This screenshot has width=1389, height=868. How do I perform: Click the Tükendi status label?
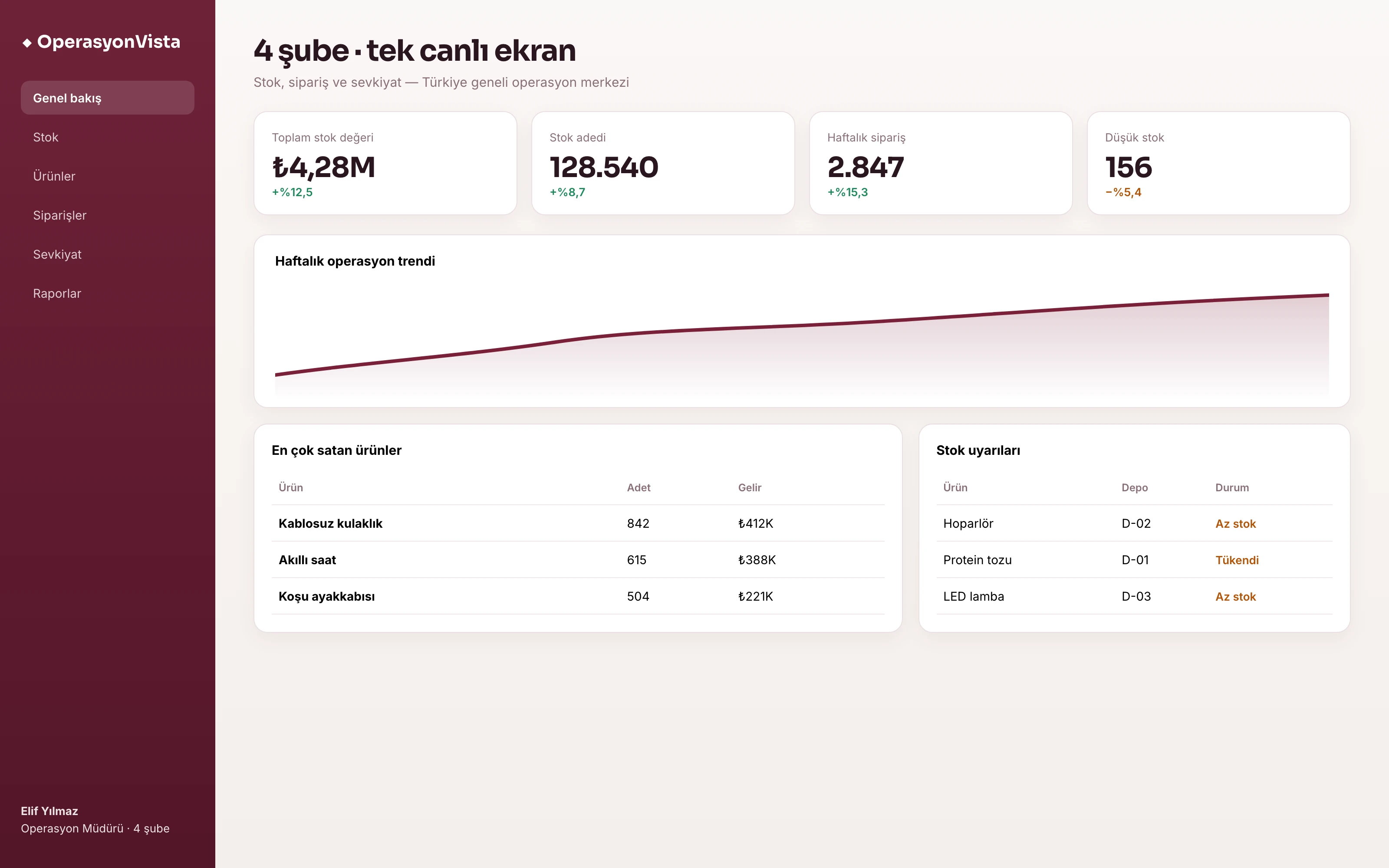coord(1237,560)
